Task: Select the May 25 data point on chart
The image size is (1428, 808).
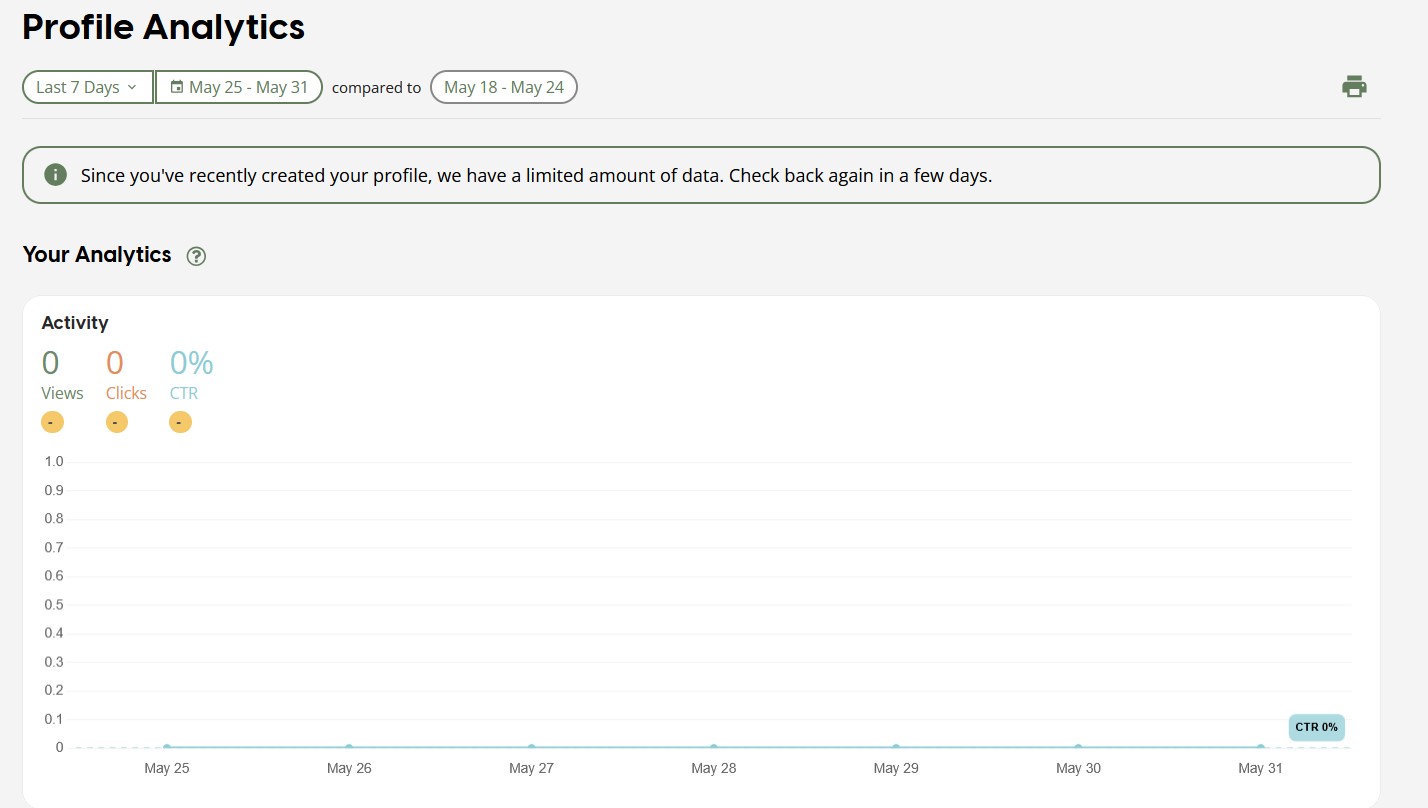Action: point(167,747)
